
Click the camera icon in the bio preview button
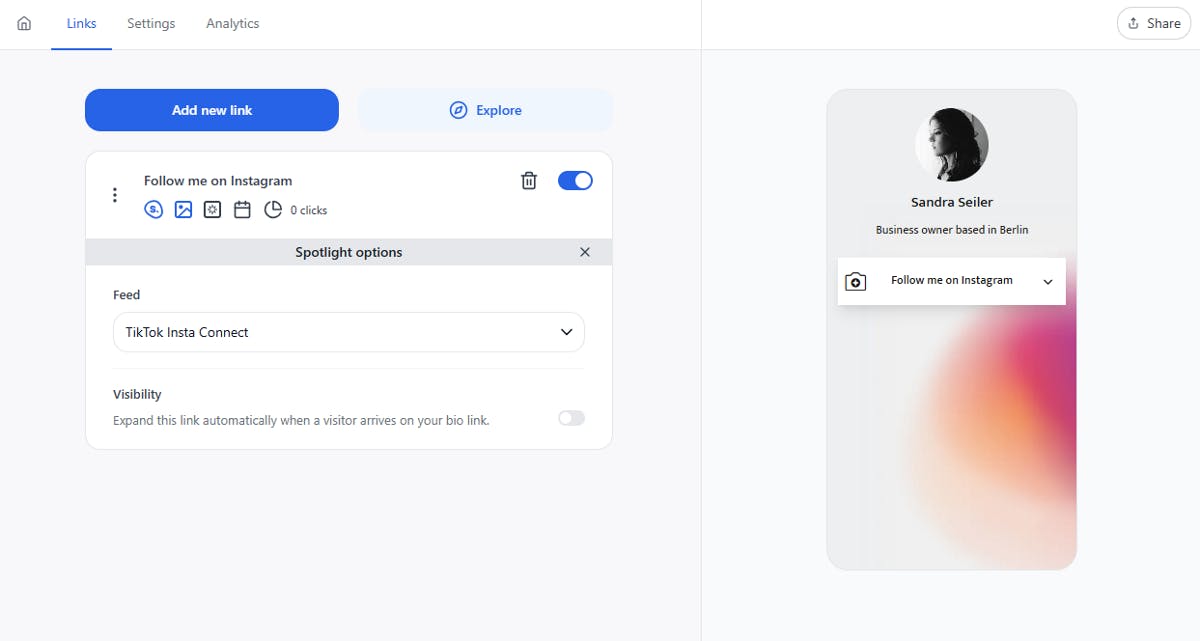(856, 281)
